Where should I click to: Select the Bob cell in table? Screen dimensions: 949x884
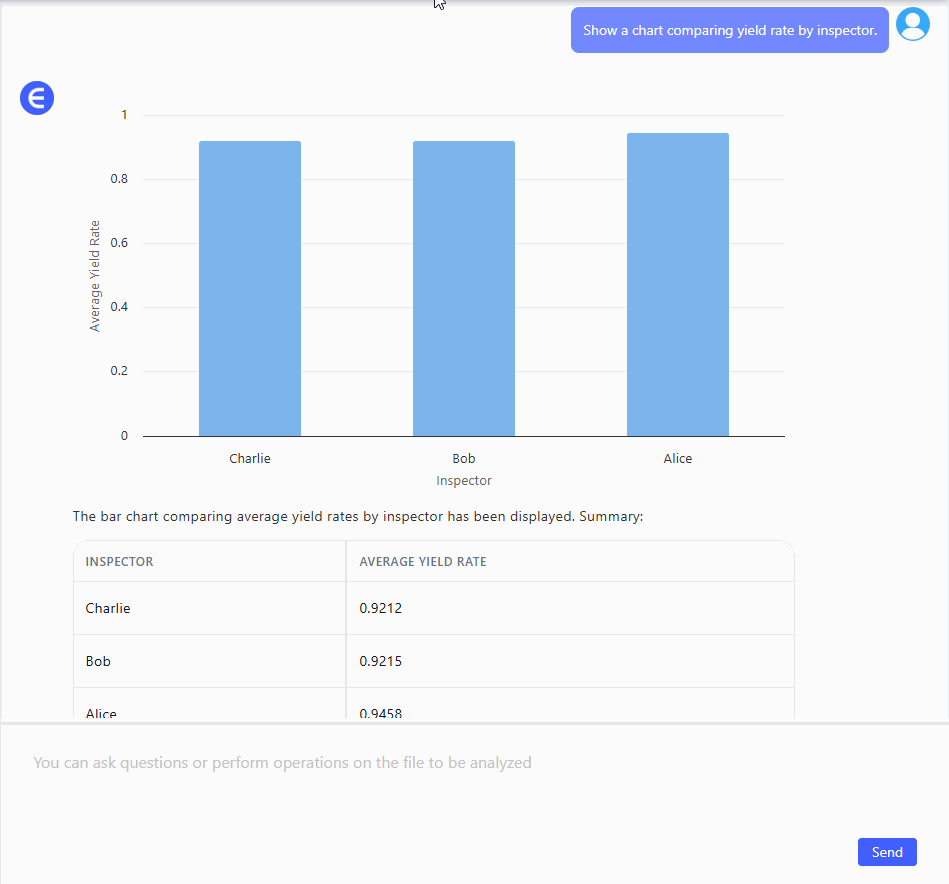tap(98, 661)
